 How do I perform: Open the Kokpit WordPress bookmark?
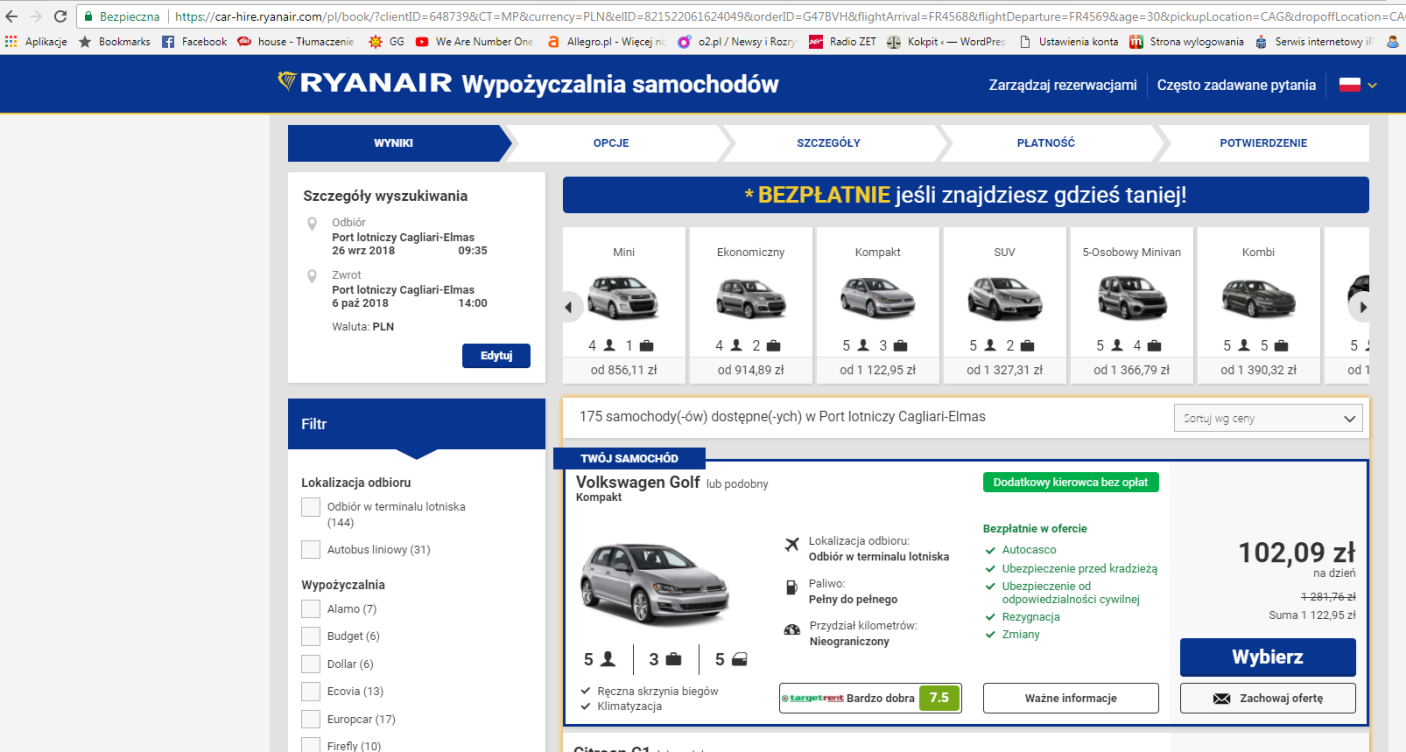945,42
